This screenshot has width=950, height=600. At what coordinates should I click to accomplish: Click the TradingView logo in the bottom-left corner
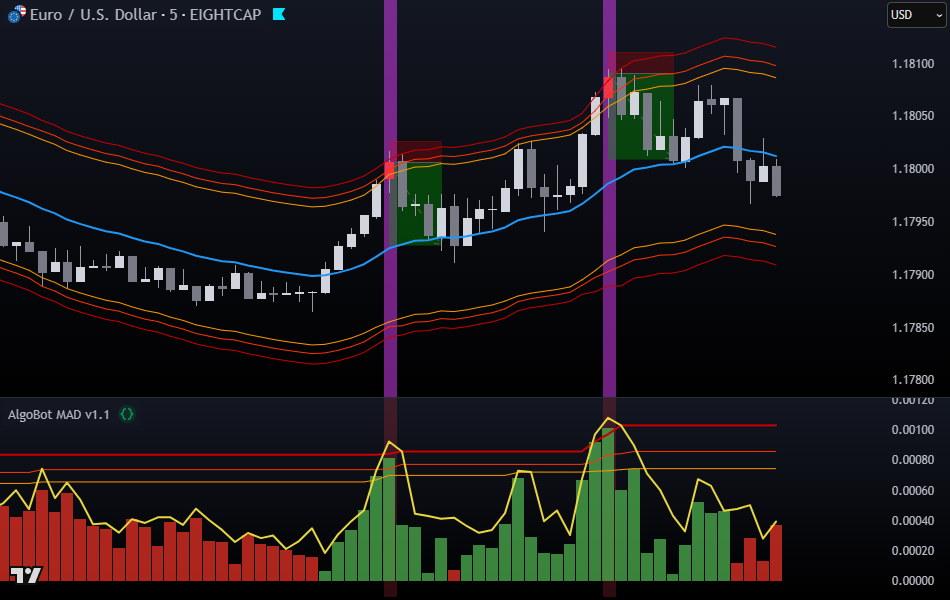26,575
